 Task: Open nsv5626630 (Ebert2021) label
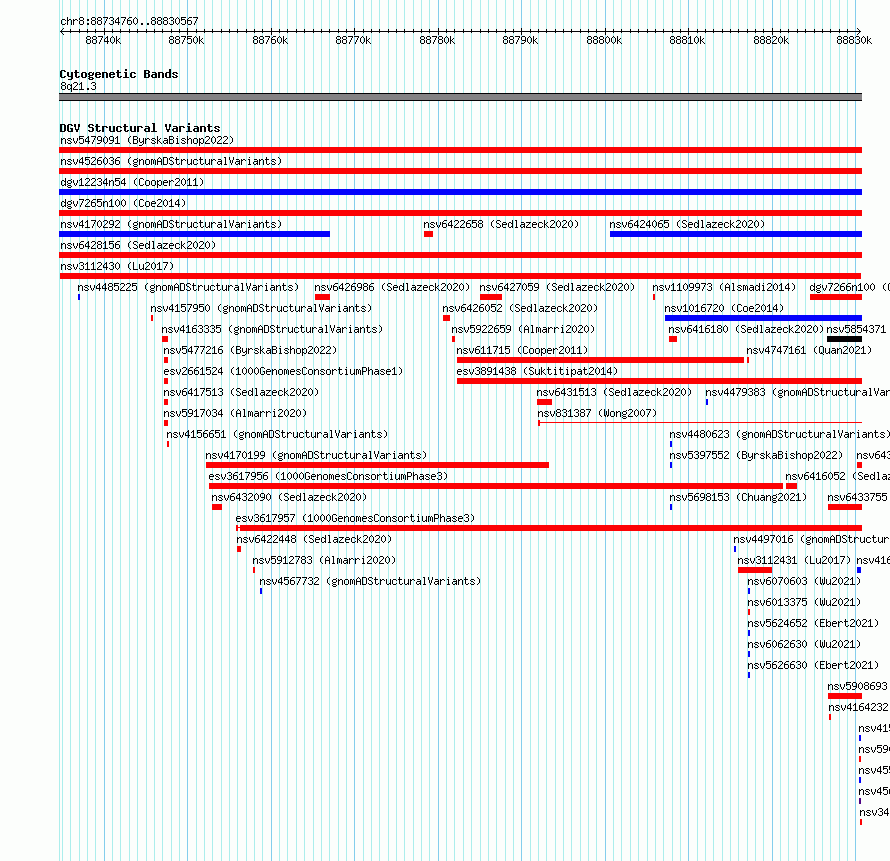pyautogui.click(x=813, y=665)
